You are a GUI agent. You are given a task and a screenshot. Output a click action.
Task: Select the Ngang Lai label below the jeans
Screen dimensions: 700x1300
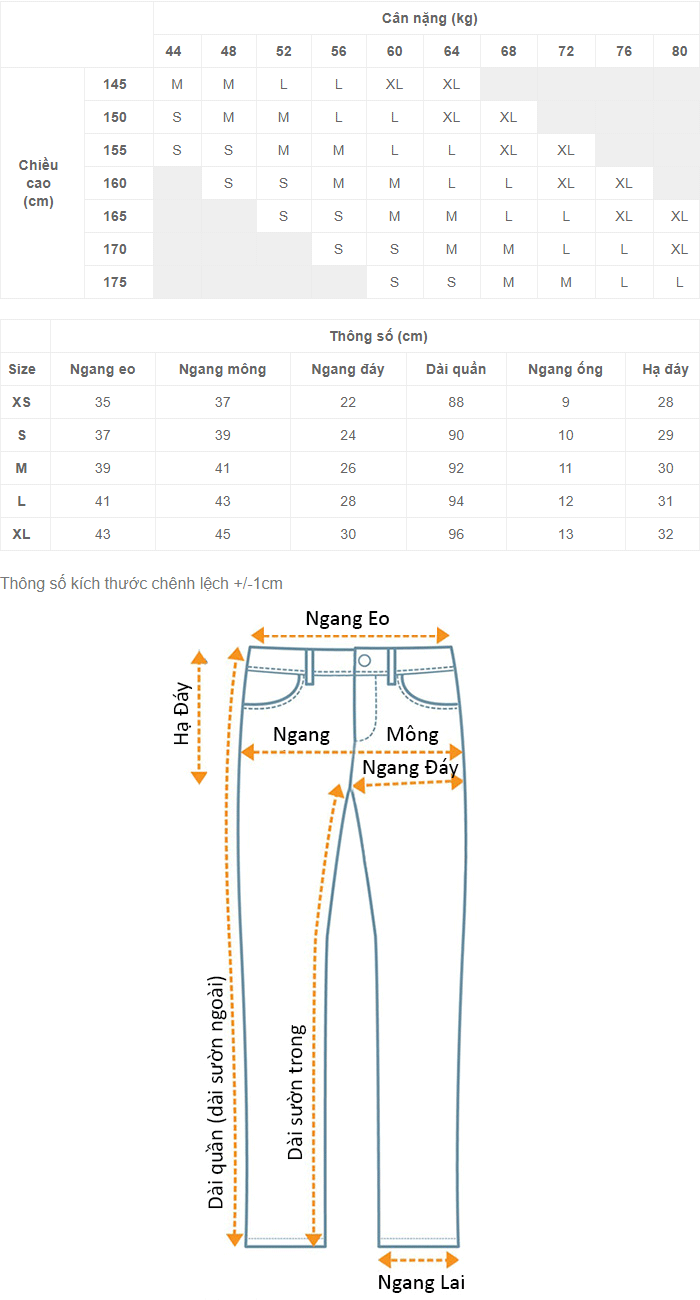[421, 1282]
